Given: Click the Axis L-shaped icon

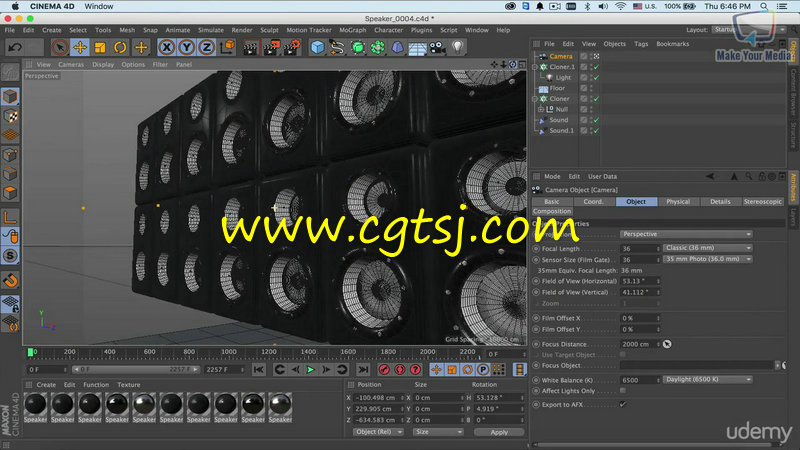Looking at the screenshot, I should [x=10, y=217].
